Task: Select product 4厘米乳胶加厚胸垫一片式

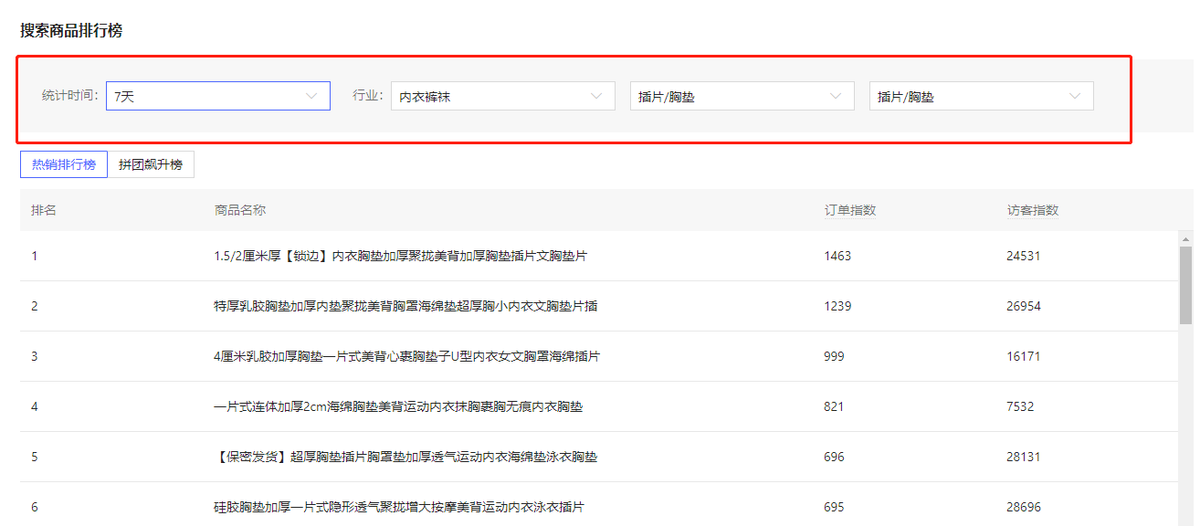Action: click(x=407, y=356)
